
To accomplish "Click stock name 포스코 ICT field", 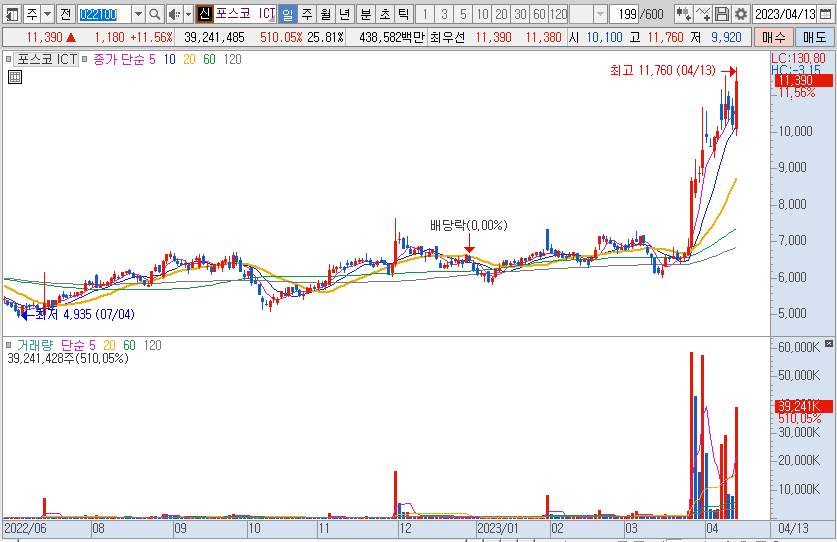I will coord(245,14).
